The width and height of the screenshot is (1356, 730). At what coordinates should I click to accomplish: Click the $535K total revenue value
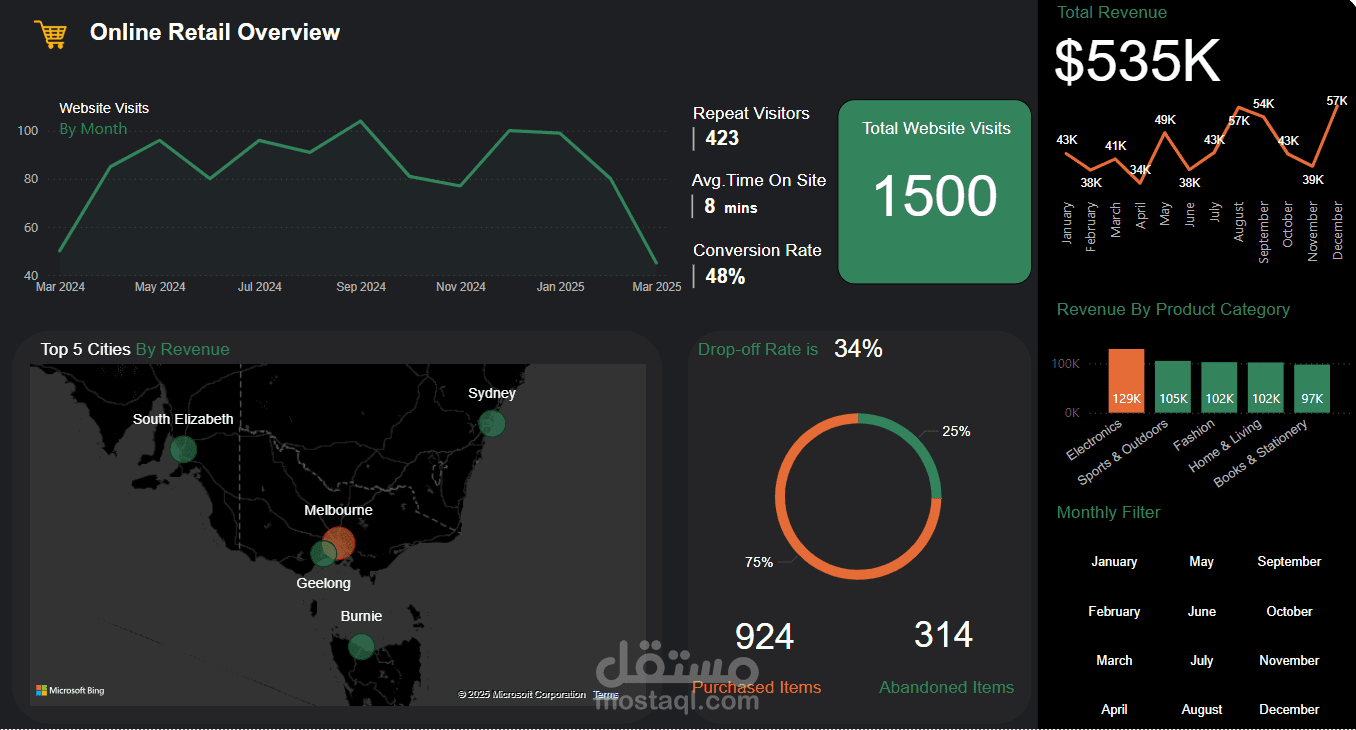(x=1137, y=61)
